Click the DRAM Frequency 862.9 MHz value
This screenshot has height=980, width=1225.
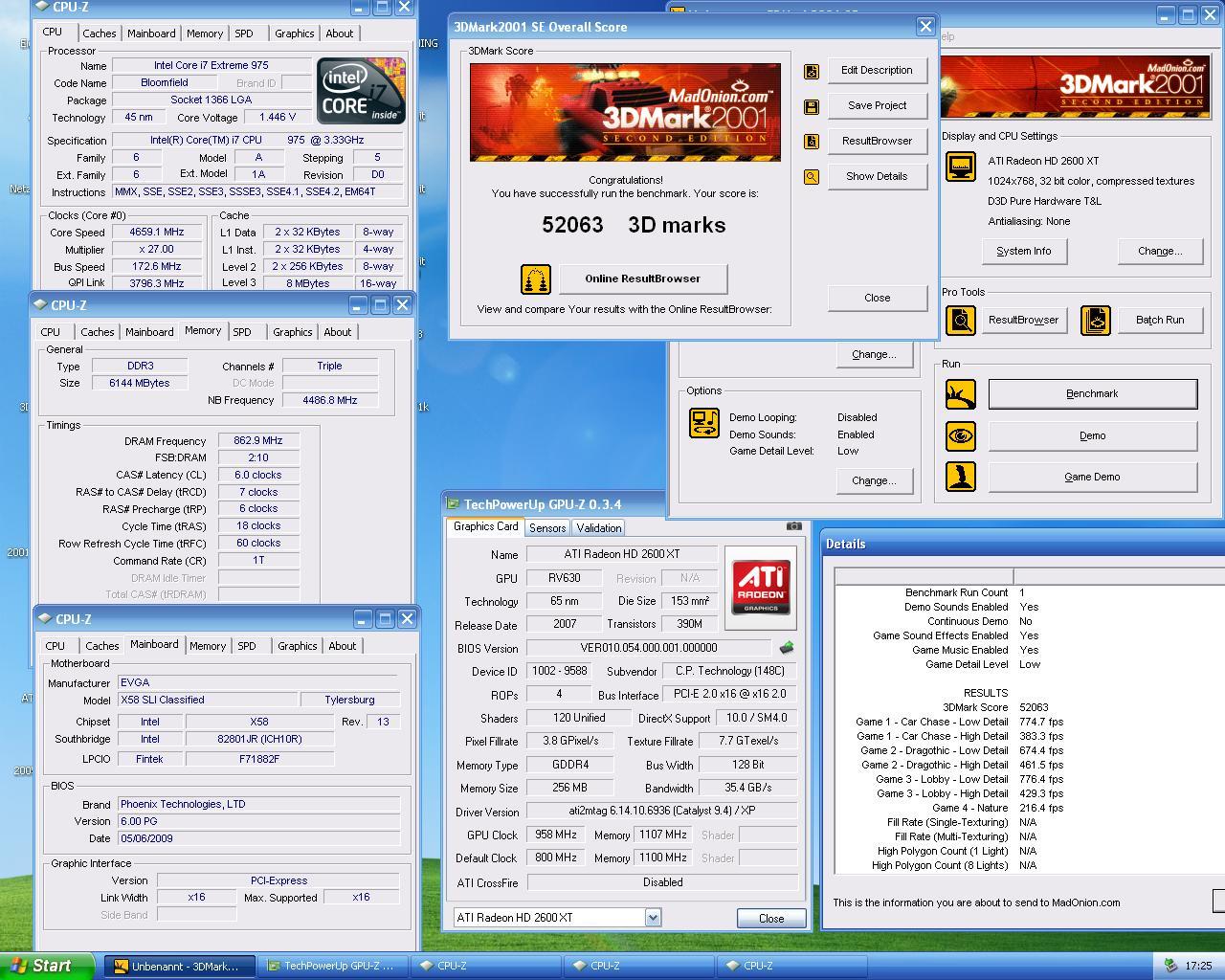258,441
